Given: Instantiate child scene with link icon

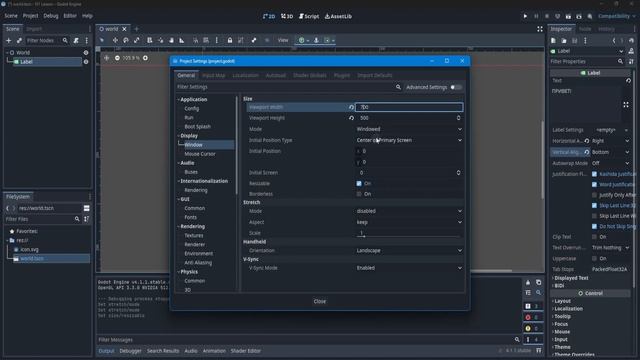Looking at the screenshot, I should (x=19, y=40).
